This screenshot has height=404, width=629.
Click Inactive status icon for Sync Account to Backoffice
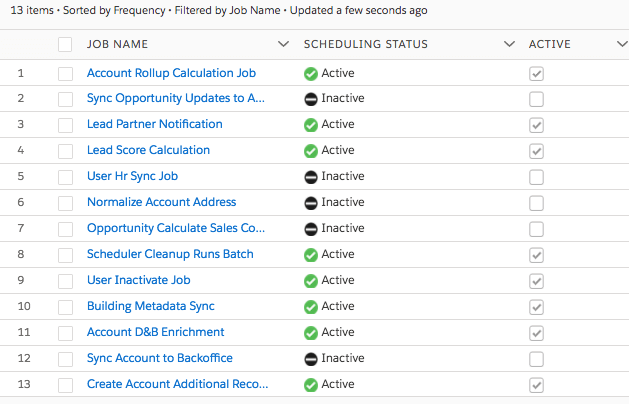point(311,359)
